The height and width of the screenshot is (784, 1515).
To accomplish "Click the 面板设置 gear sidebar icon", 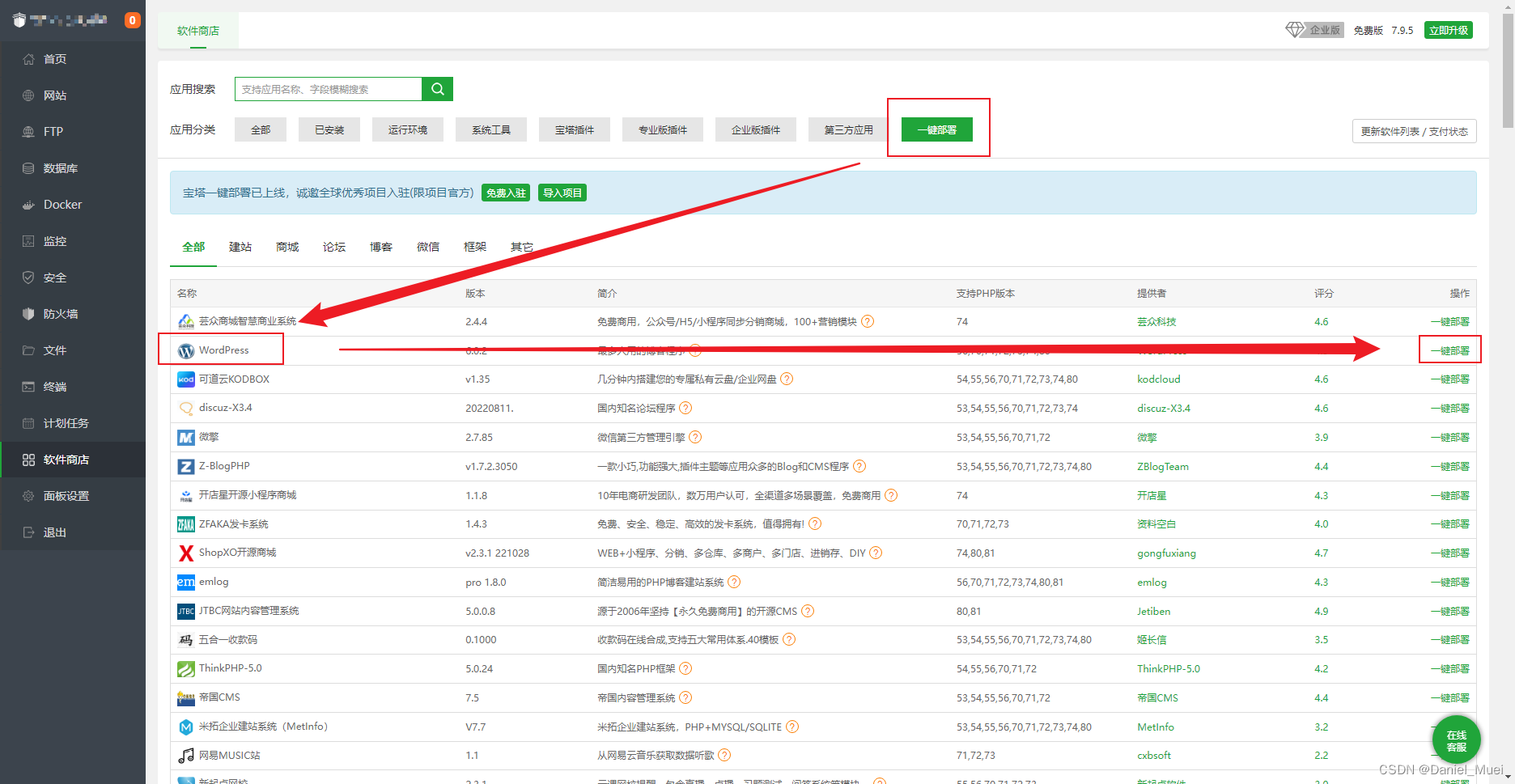I will click(28, 496).
